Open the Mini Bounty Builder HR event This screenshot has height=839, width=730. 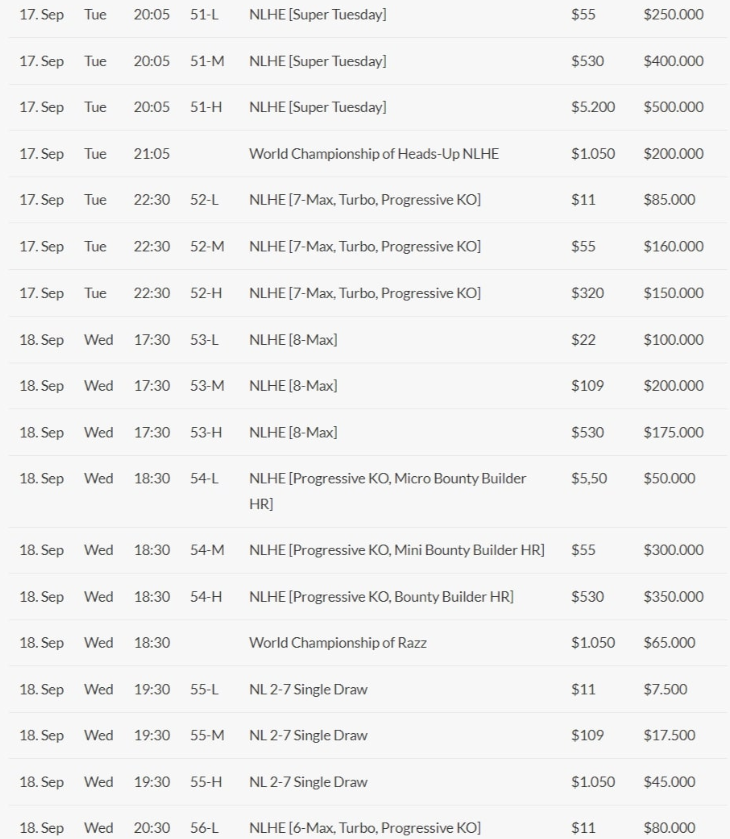pyautogui.click(x=396, y=550)
